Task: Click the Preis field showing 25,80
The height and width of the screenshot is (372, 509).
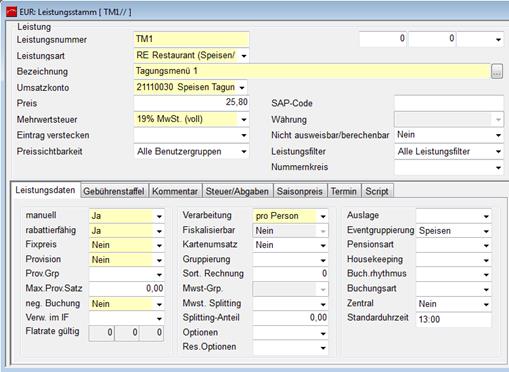Action: [191, 102]
